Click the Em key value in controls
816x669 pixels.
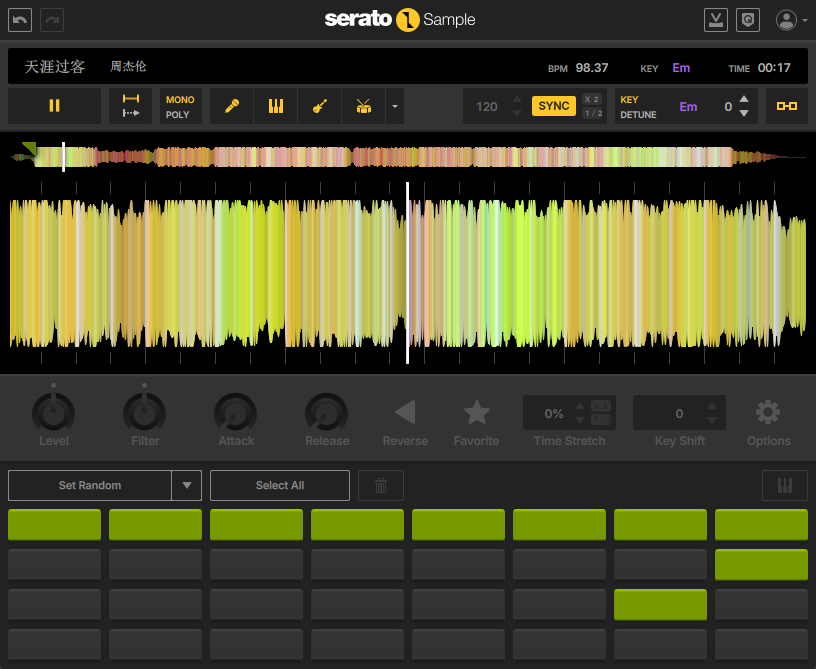688,107
